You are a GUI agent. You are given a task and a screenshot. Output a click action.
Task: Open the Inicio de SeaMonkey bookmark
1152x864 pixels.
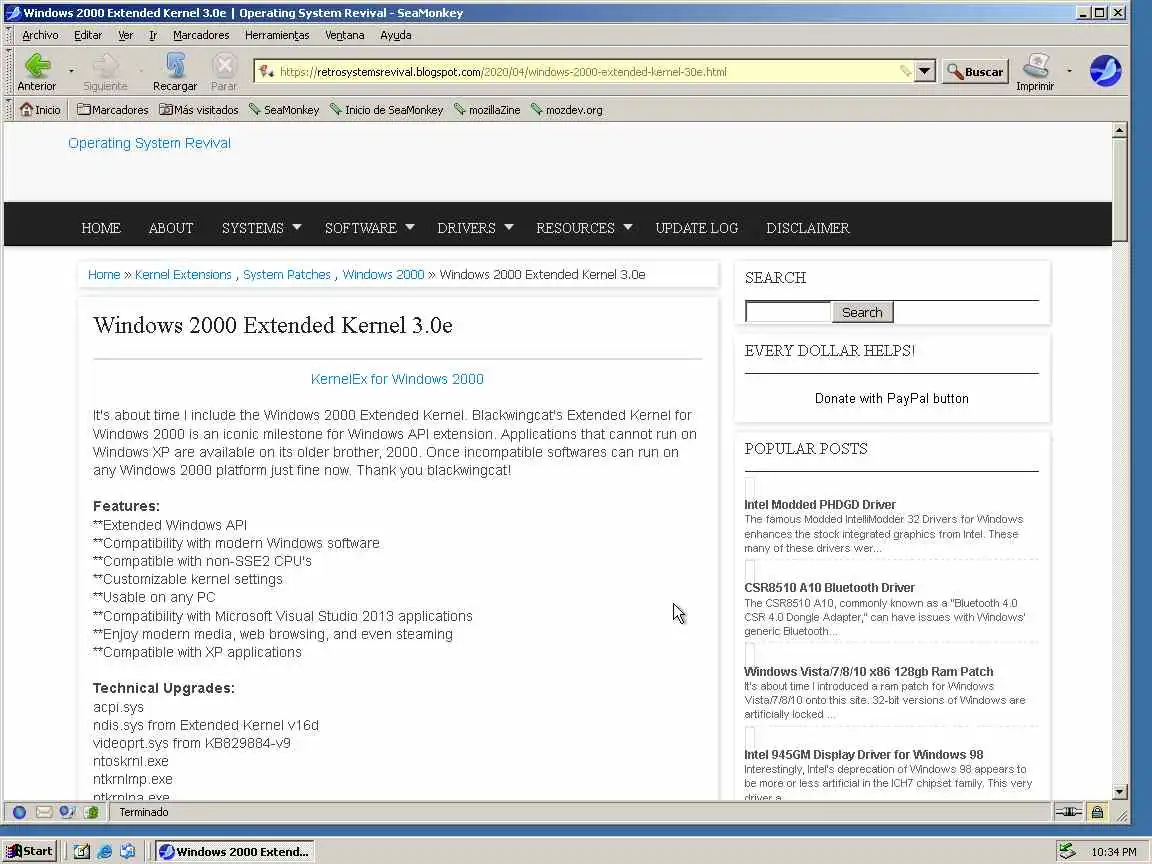tap(386, 109)
